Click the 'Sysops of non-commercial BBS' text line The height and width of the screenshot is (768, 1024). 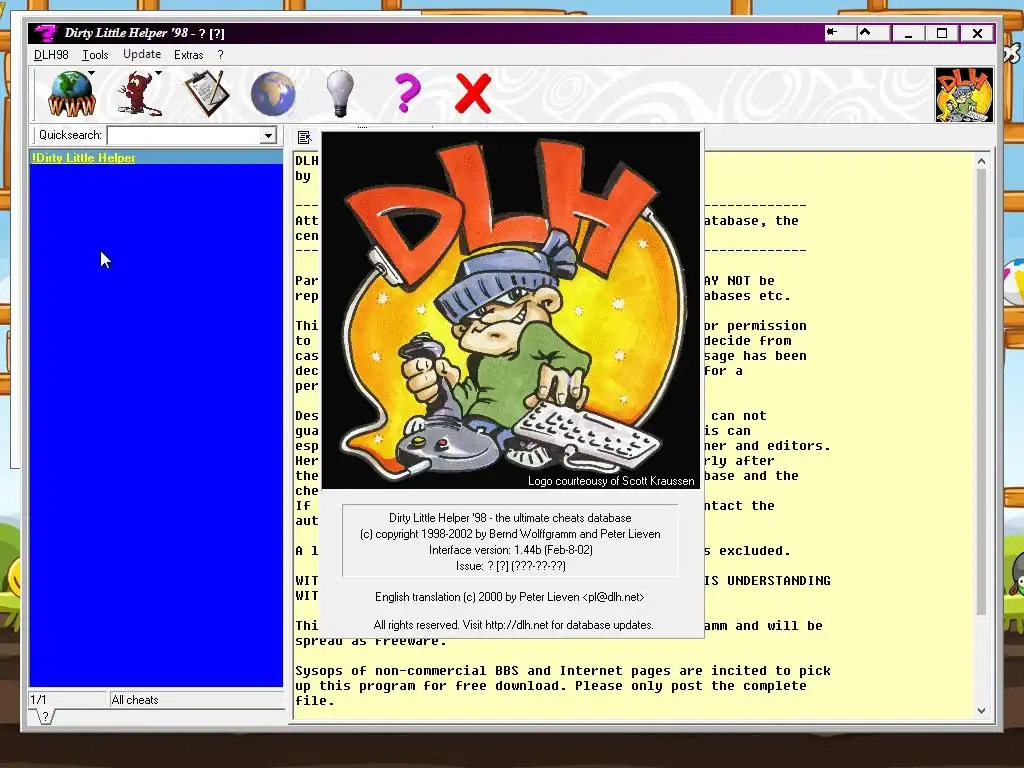coord(563,671)
